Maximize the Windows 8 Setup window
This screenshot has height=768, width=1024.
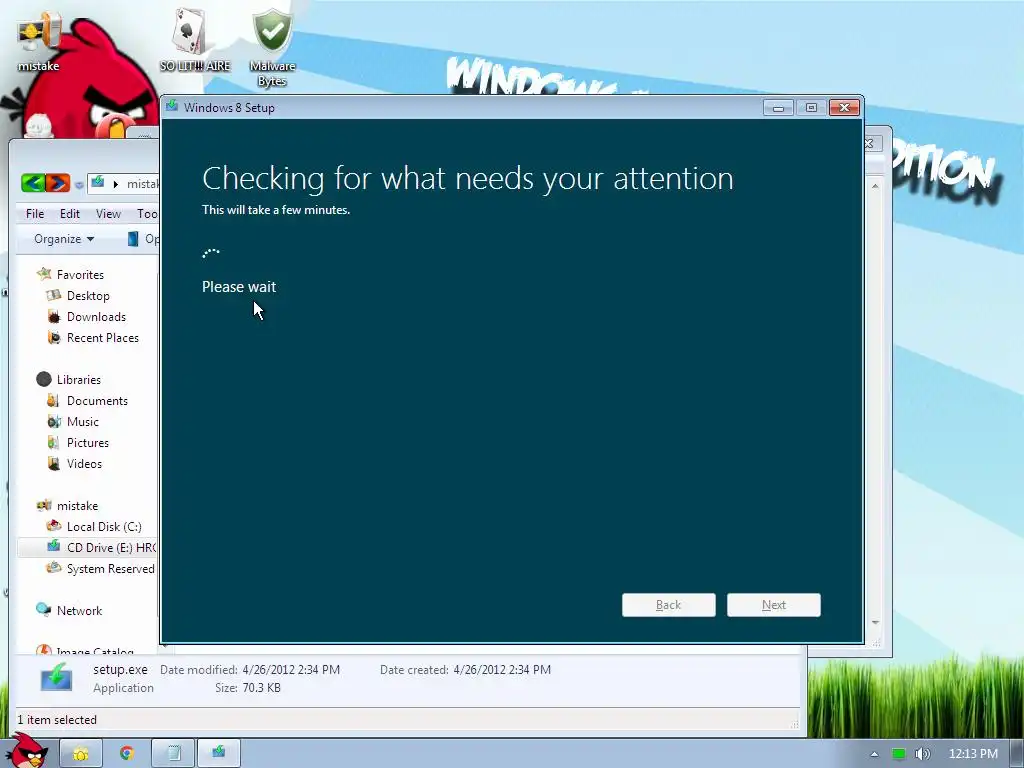[810, 107]
